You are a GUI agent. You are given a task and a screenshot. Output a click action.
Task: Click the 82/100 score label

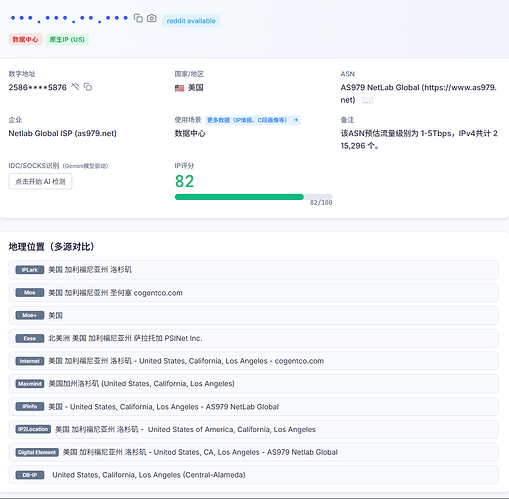321,203
